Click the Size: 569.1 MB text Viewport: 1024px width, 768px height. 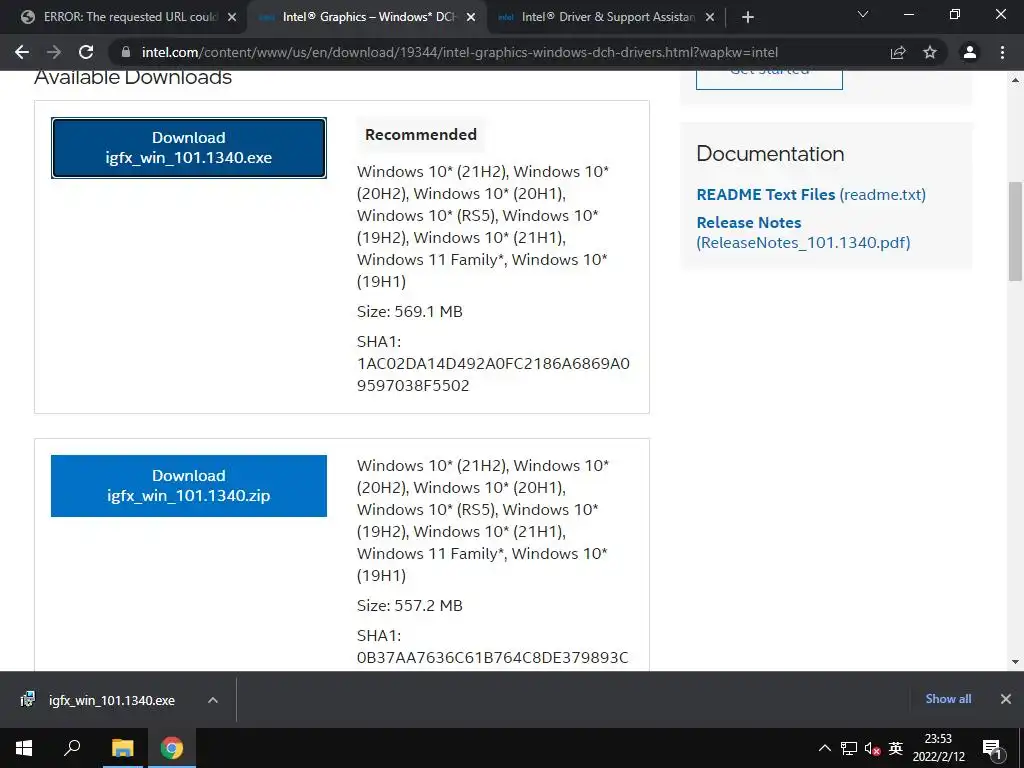click(x=409, y=312)
